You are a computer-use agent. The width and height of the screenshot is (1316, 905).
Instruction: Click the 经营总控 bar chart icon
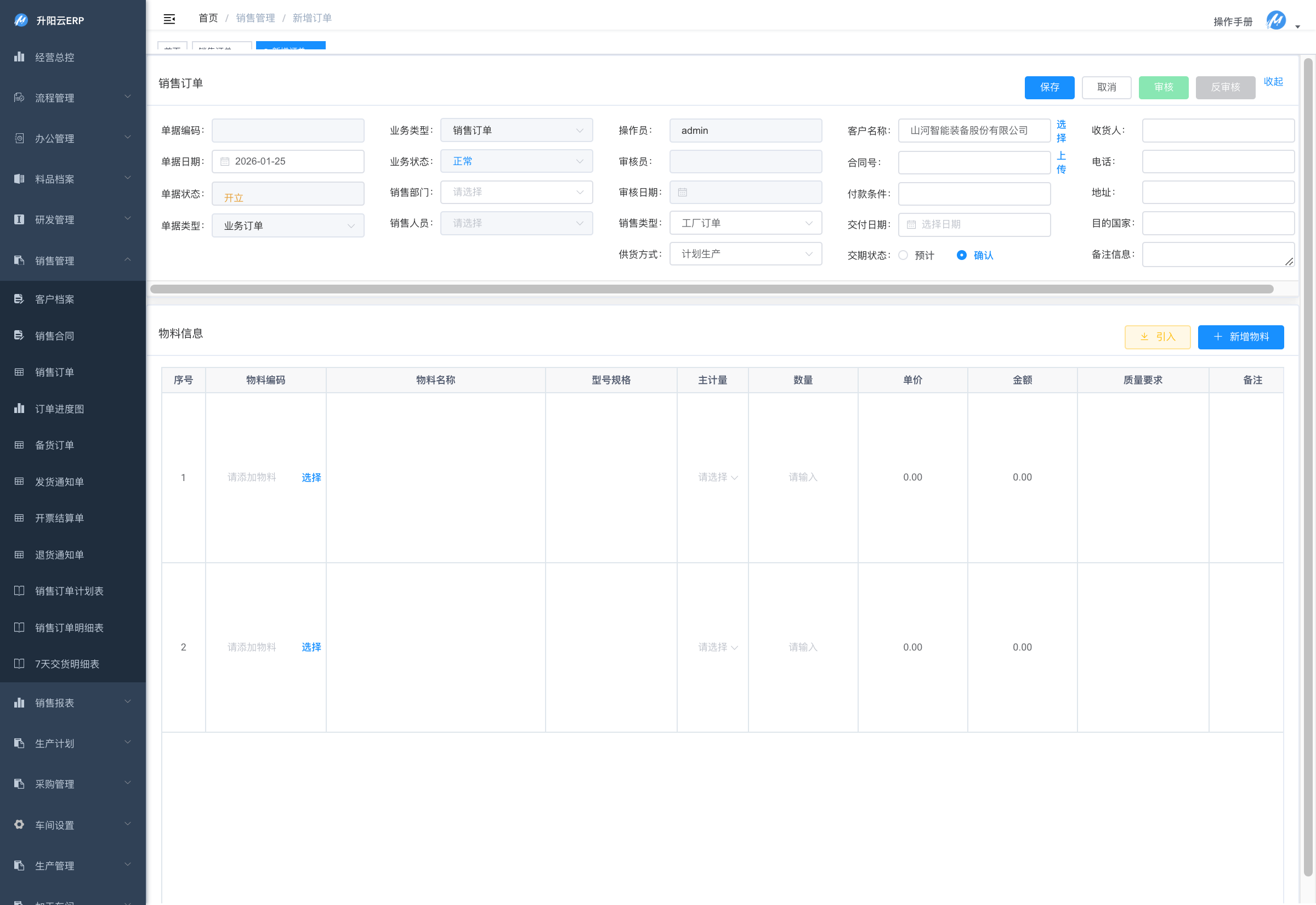coord(19,56)
